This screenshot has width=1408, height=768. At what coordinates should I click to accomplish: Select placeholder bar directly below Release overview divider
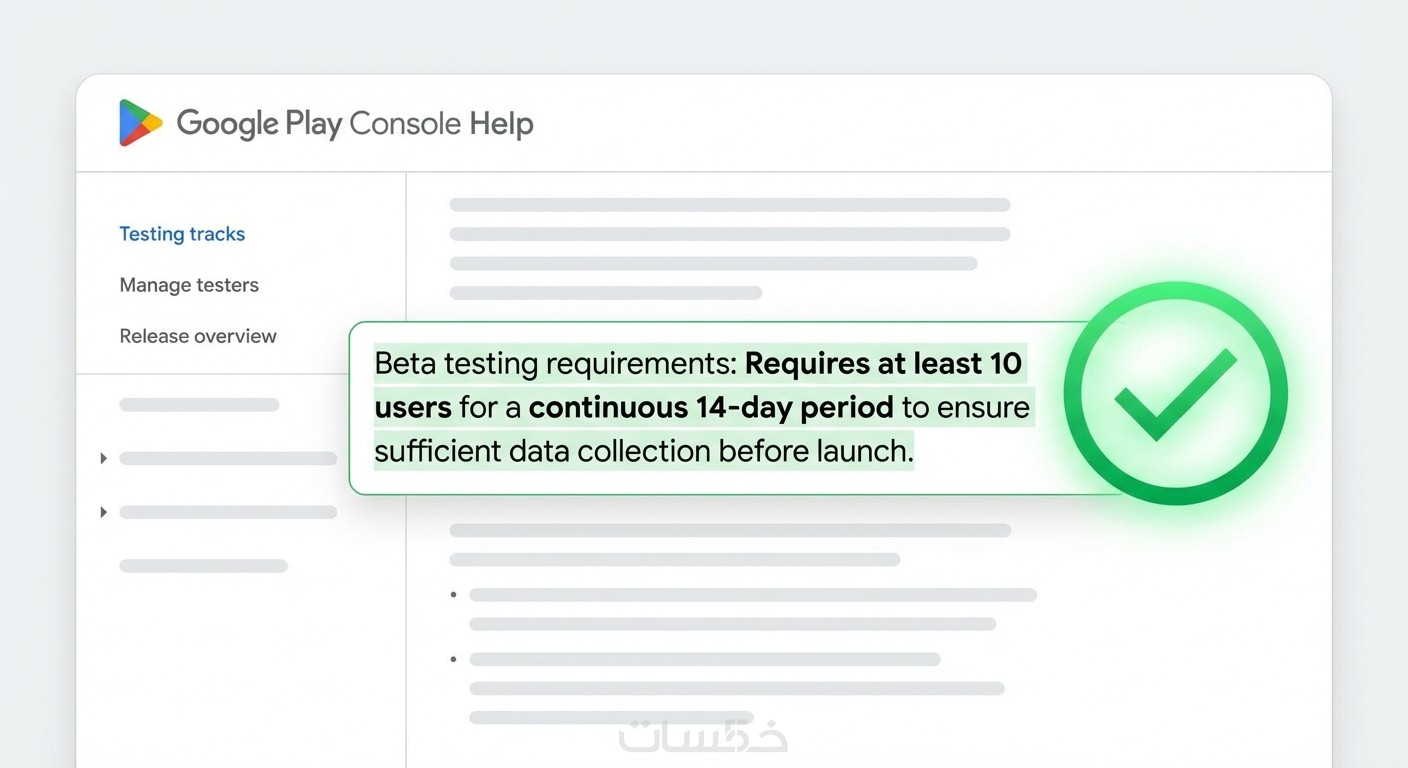point(199,405)
